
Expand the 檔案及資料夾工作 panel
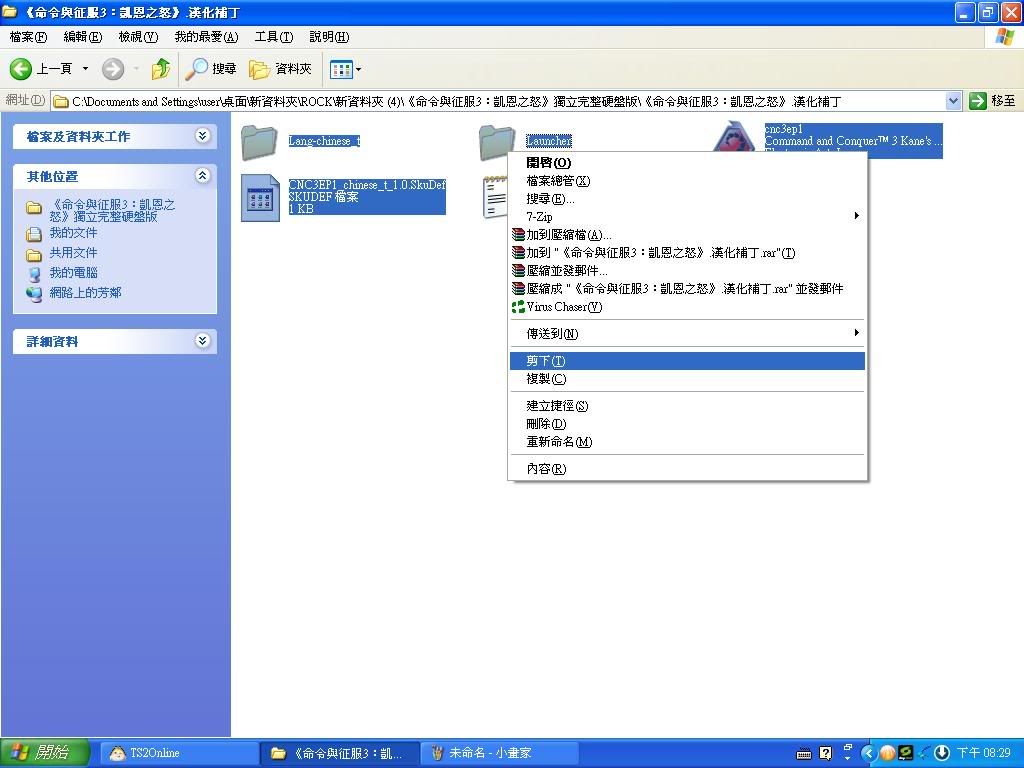pos(203,136)
